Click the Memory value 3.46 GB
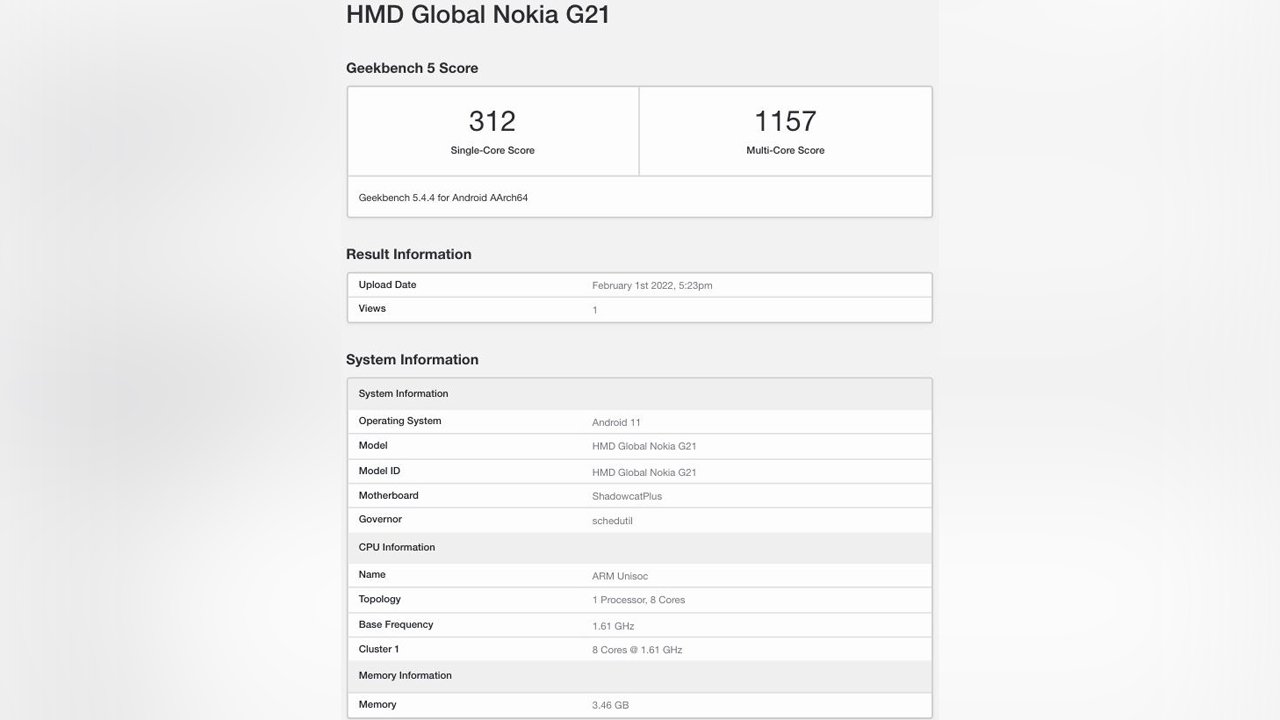1280x720 pixels. pyautogui.click(x=610, y=705)
